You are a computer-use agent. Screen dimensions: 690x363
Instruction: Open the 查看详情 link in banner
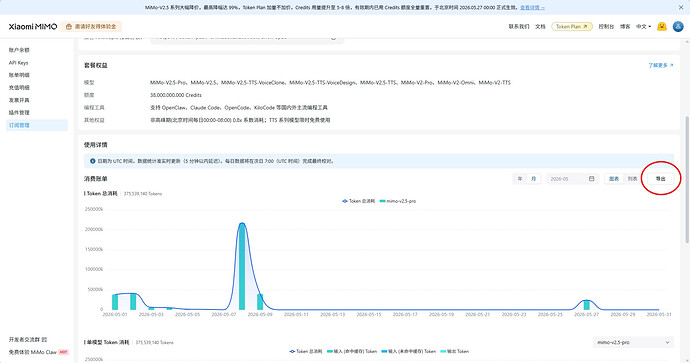[532, 7]
